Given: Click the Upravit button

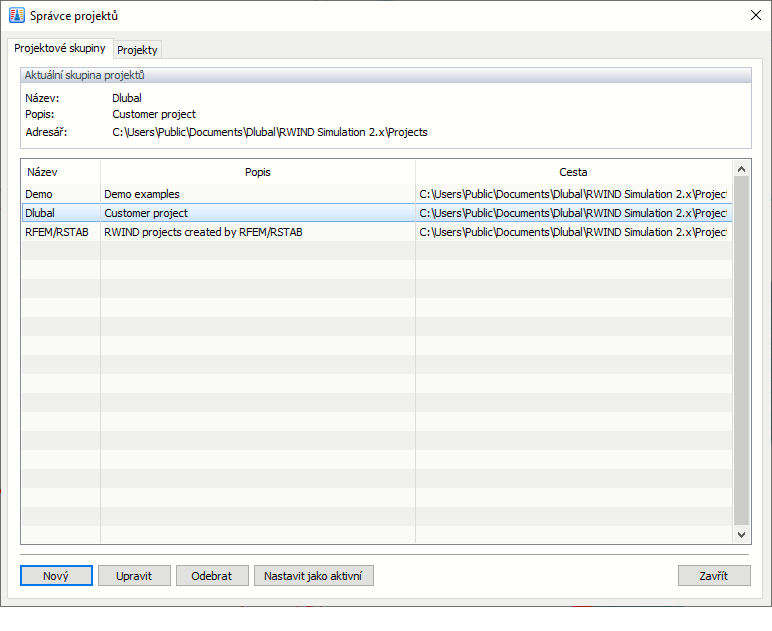Looking at the screenshot, I should 134,575.
